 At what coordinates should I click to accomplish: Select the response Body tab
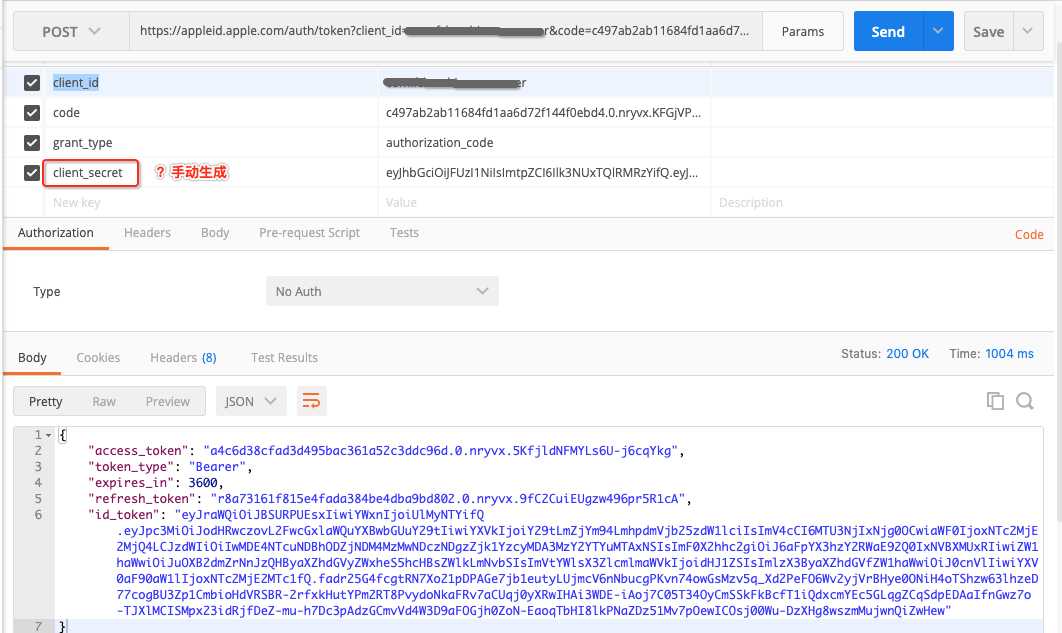32,357
